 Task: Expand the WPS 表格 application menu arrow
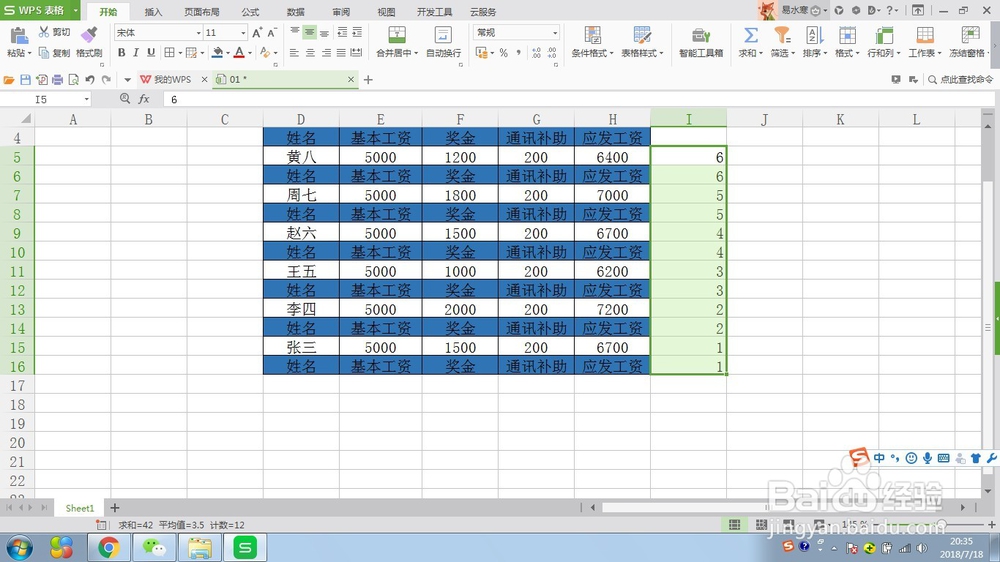75,10
